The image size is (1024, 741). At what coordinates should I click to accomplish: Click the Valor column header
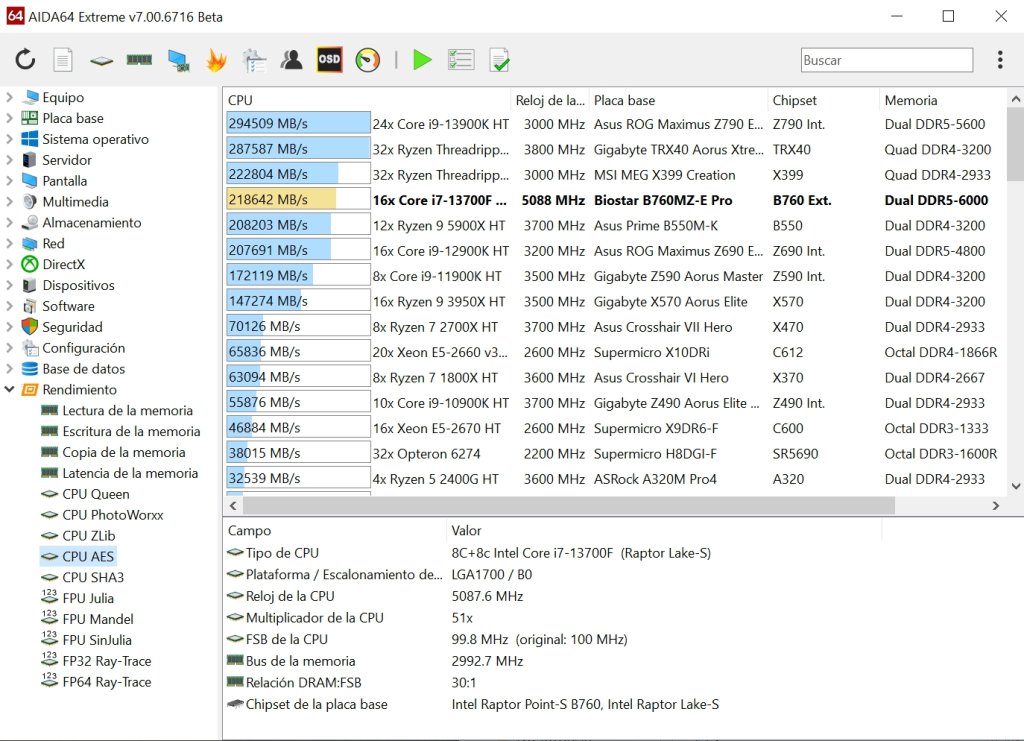point(663,531)
